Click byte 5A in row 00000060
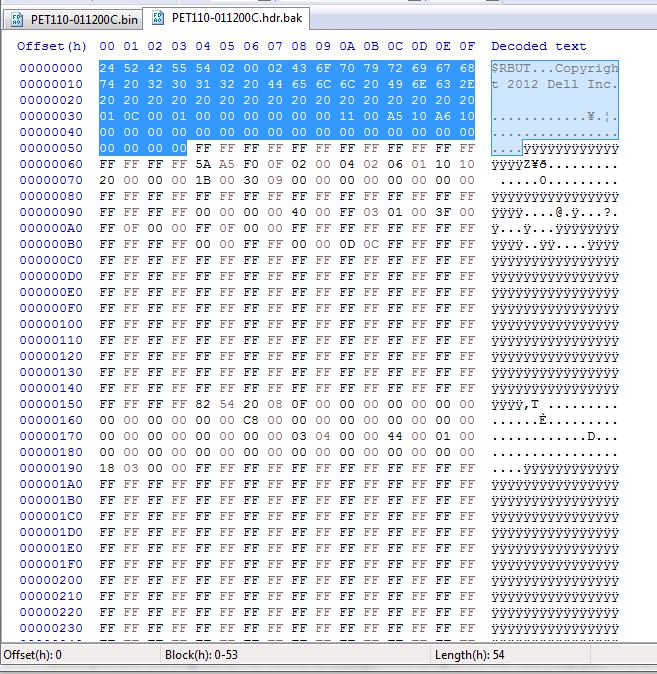 click(203, 164)
